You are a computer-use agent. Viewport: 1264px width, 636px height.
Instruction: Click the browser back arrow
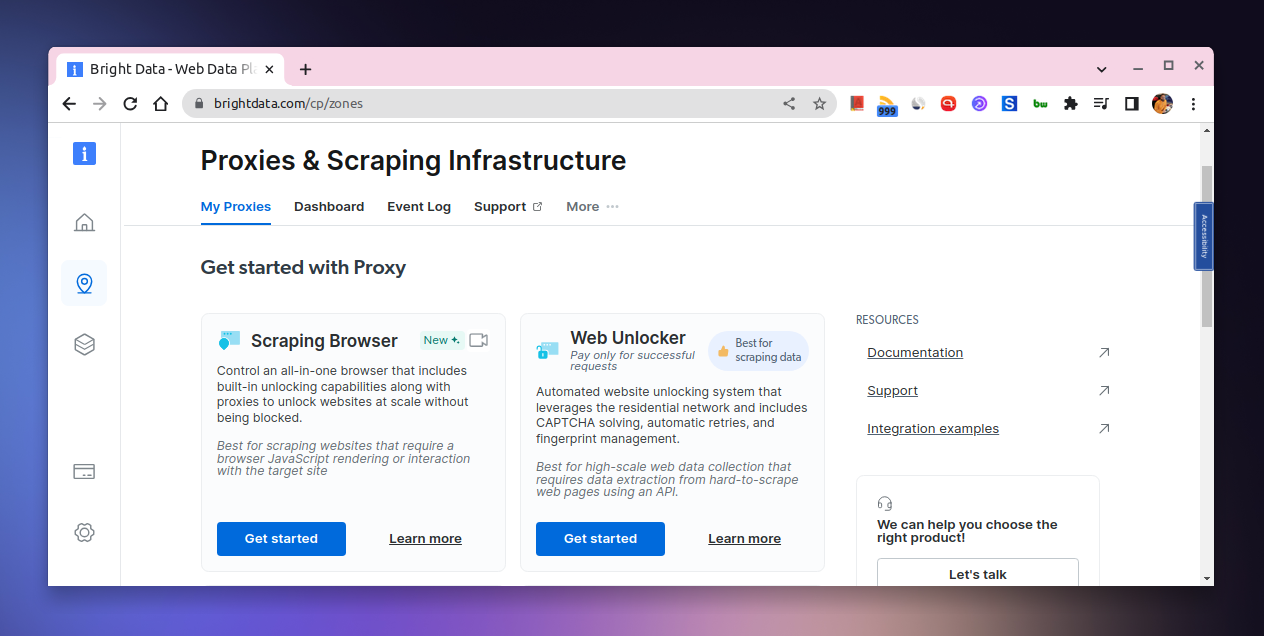[x=69, y=103]
